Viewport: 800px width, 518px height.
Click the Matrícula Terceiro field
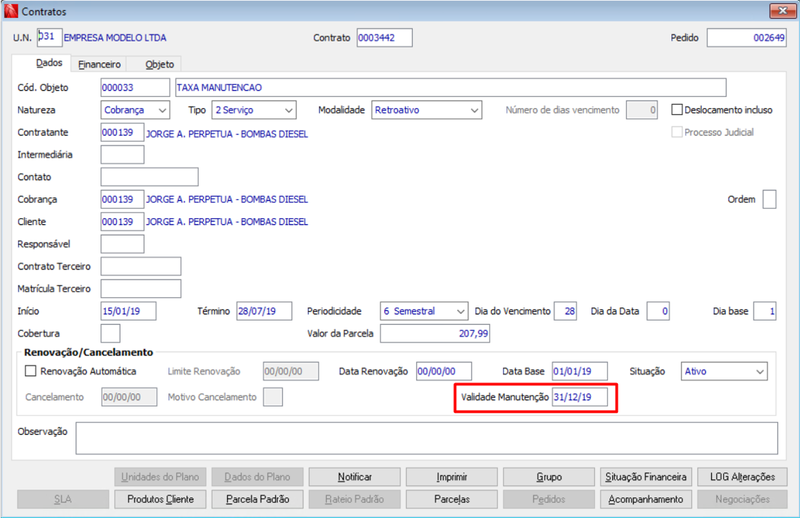[x=141, y=288]
